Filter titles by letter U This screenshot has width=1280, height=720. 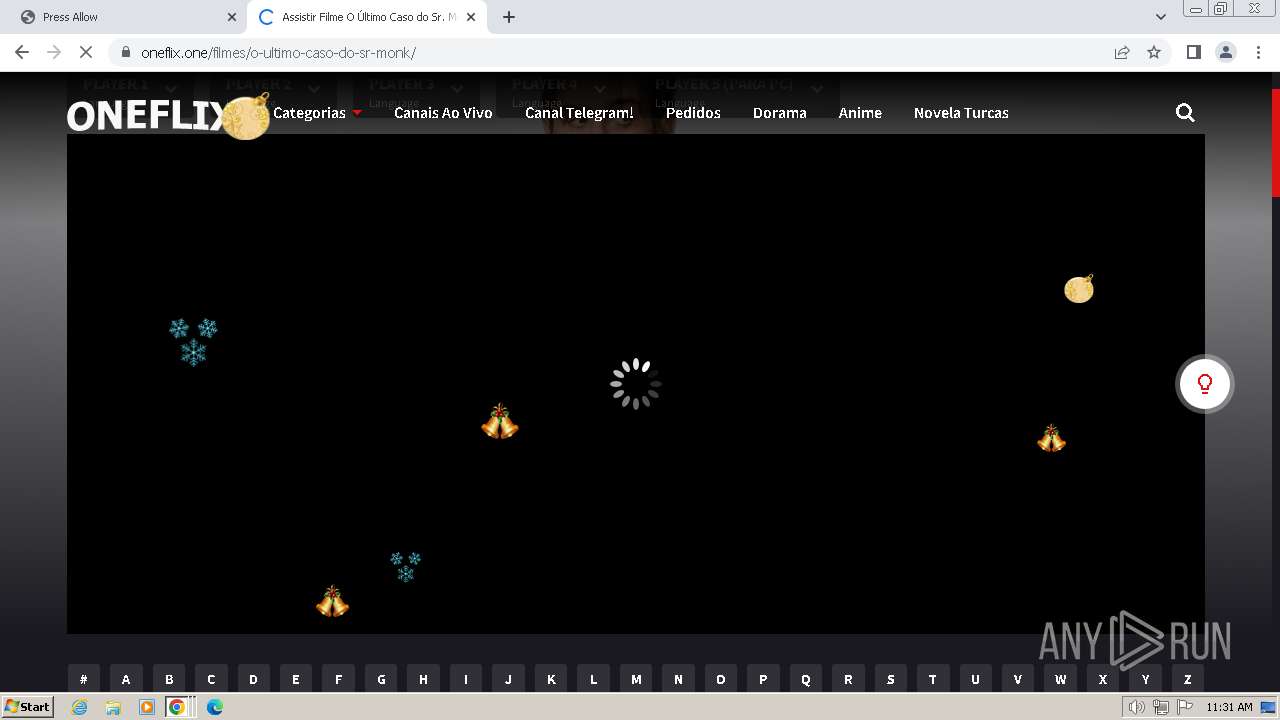976,679
